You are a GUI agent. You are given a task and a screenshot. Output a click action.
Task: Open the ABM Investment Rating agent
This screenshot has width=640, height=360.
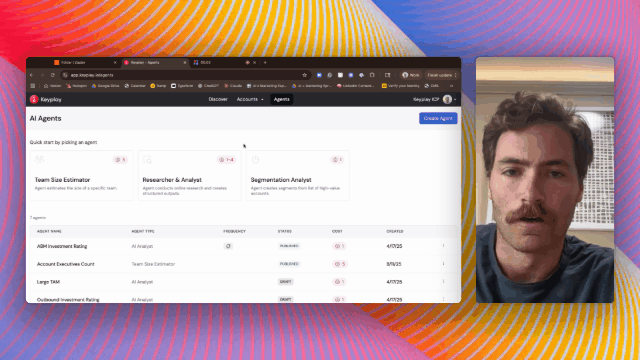tap(62, 246)
